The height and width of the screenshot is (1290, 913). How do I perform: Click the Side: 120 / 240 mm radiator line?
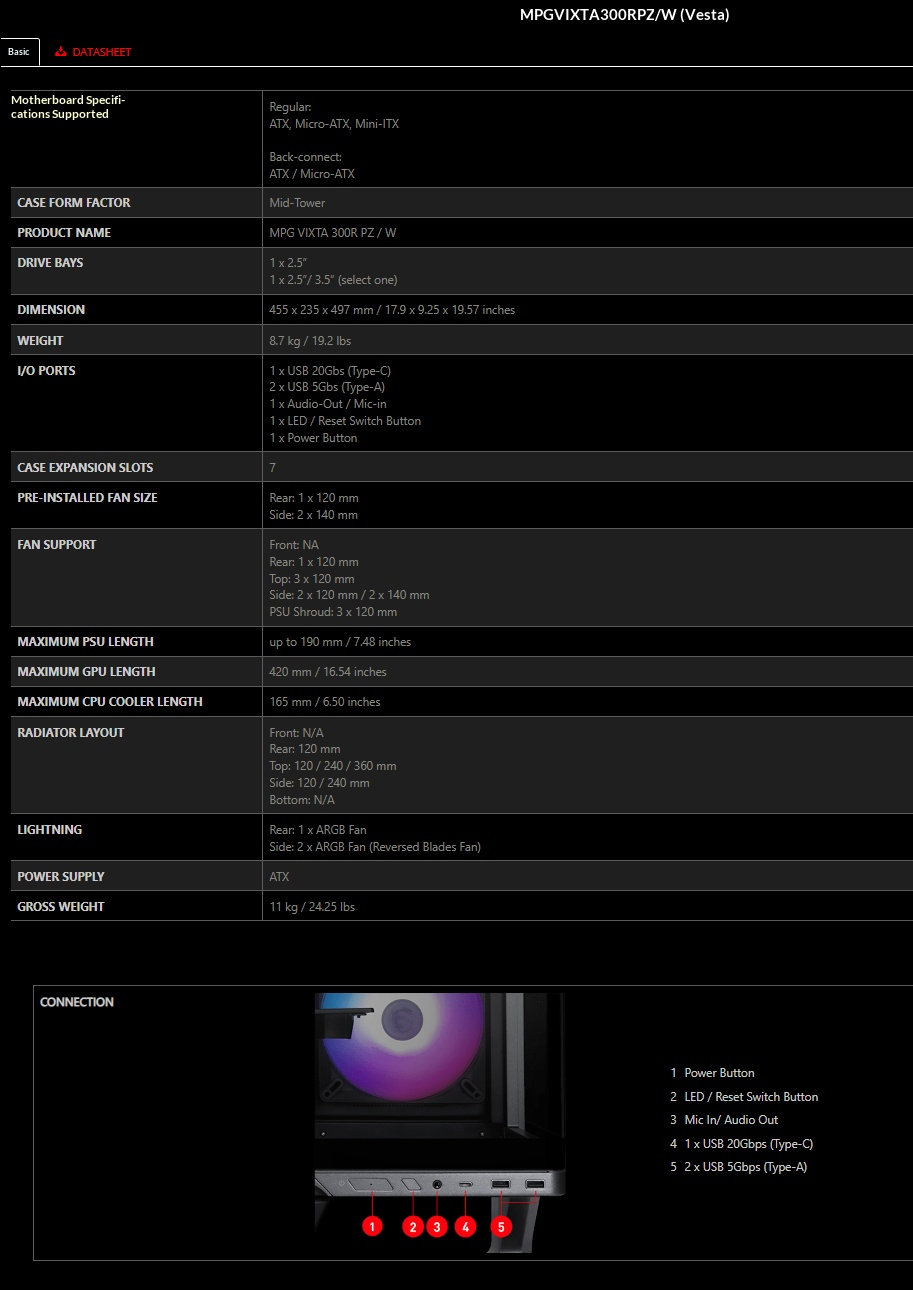point(319,783)
